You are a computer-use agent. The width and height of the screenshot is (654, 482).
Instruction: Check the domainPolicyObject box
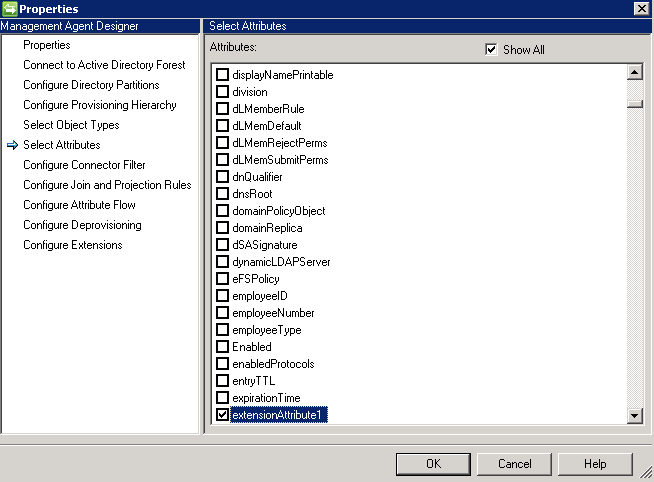[x=222, y=211]
